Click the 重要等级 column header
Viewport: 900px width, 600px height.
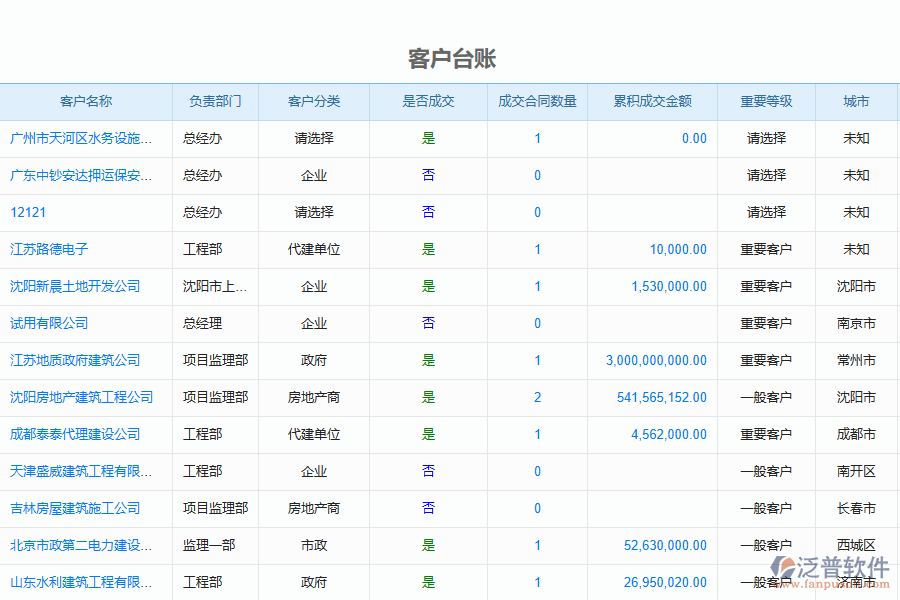tap(766, 101)
